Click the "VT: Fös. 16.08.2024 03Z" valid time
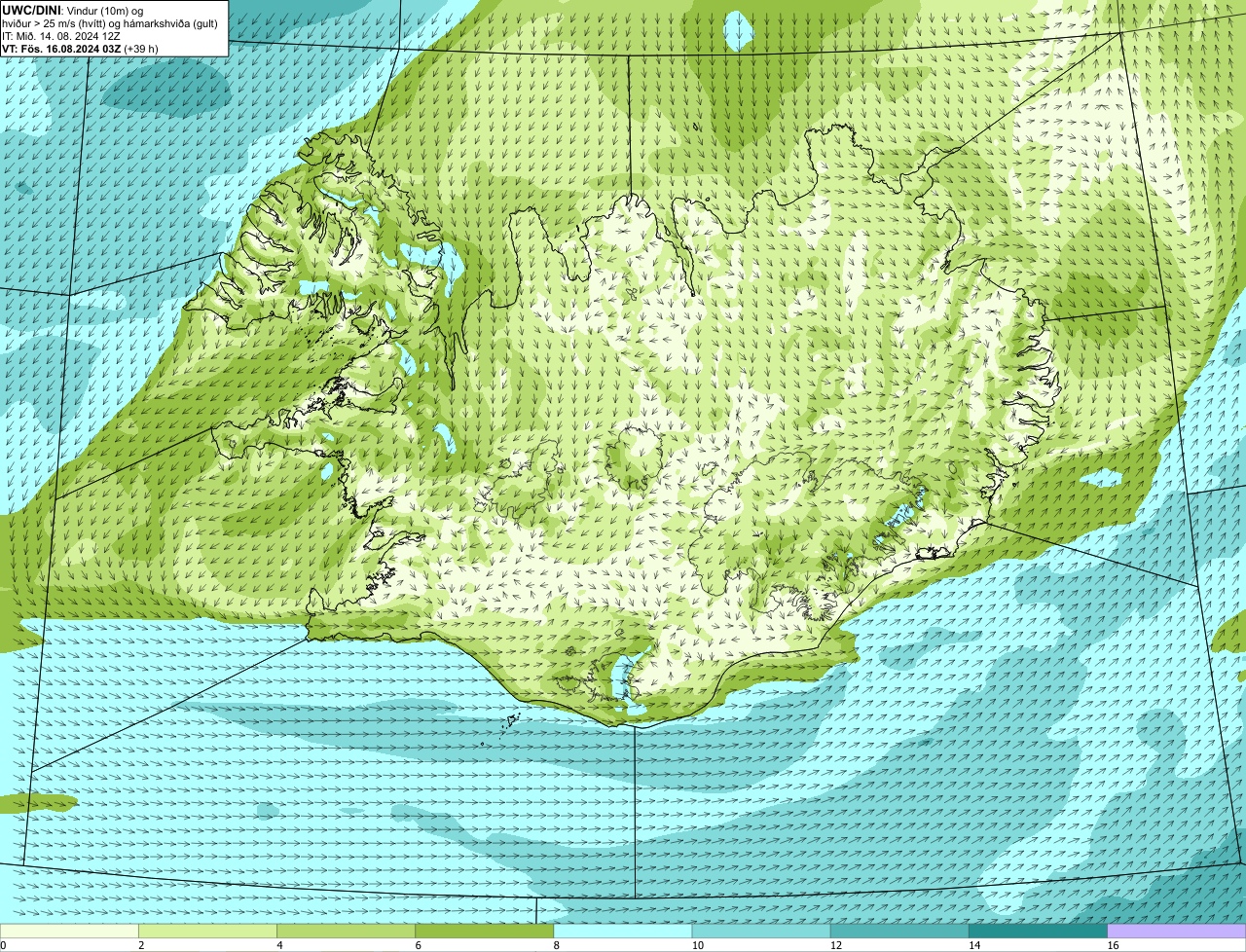Viewport: 1246px width, 952px height. click(x=61, y=48)
